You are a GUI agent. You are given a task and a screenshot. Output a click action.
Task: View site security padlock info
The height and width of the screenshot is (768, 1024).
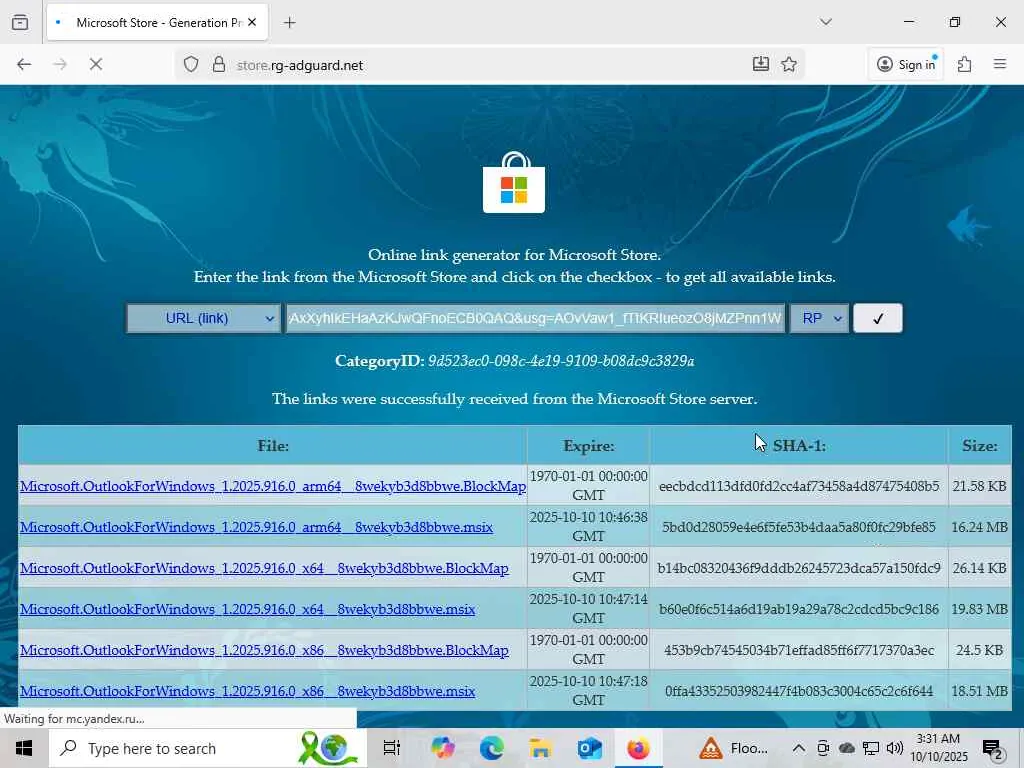pyautogui.click(x=219, y=65)
